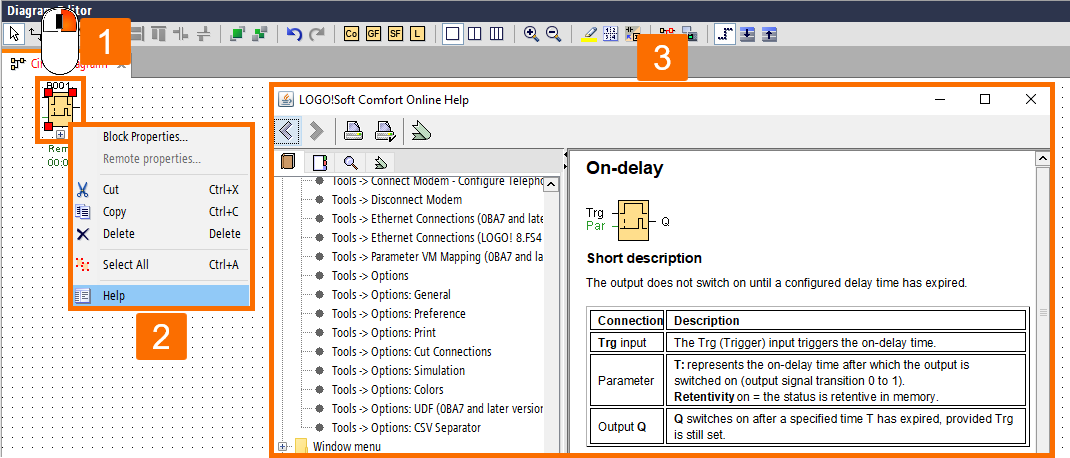Open Tools -> Options: Preference topic
This screenshot has height=458, width=1070.
pos(399,314)
